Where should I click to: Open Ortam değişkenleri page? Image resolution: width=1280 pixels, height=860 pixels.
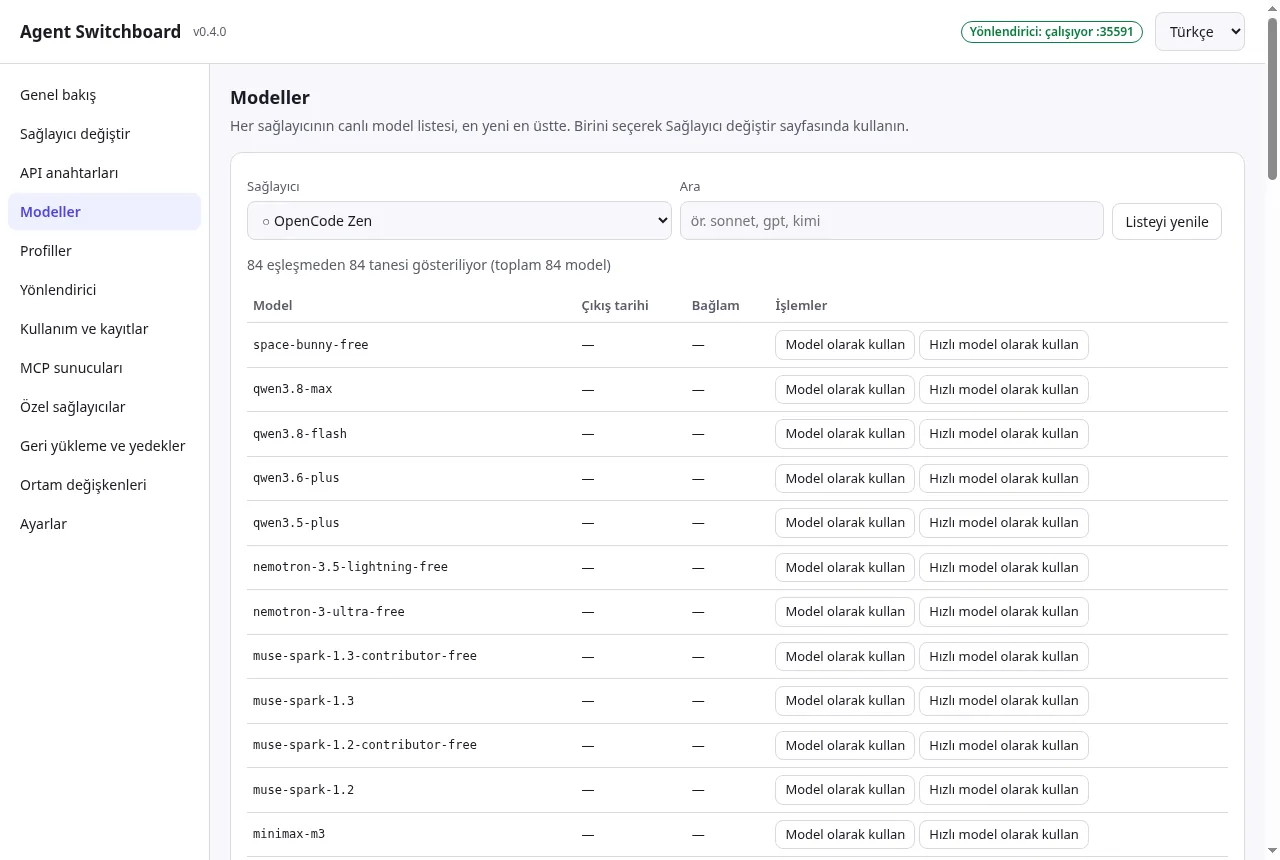pyautogui.click(x=104, y=485)
